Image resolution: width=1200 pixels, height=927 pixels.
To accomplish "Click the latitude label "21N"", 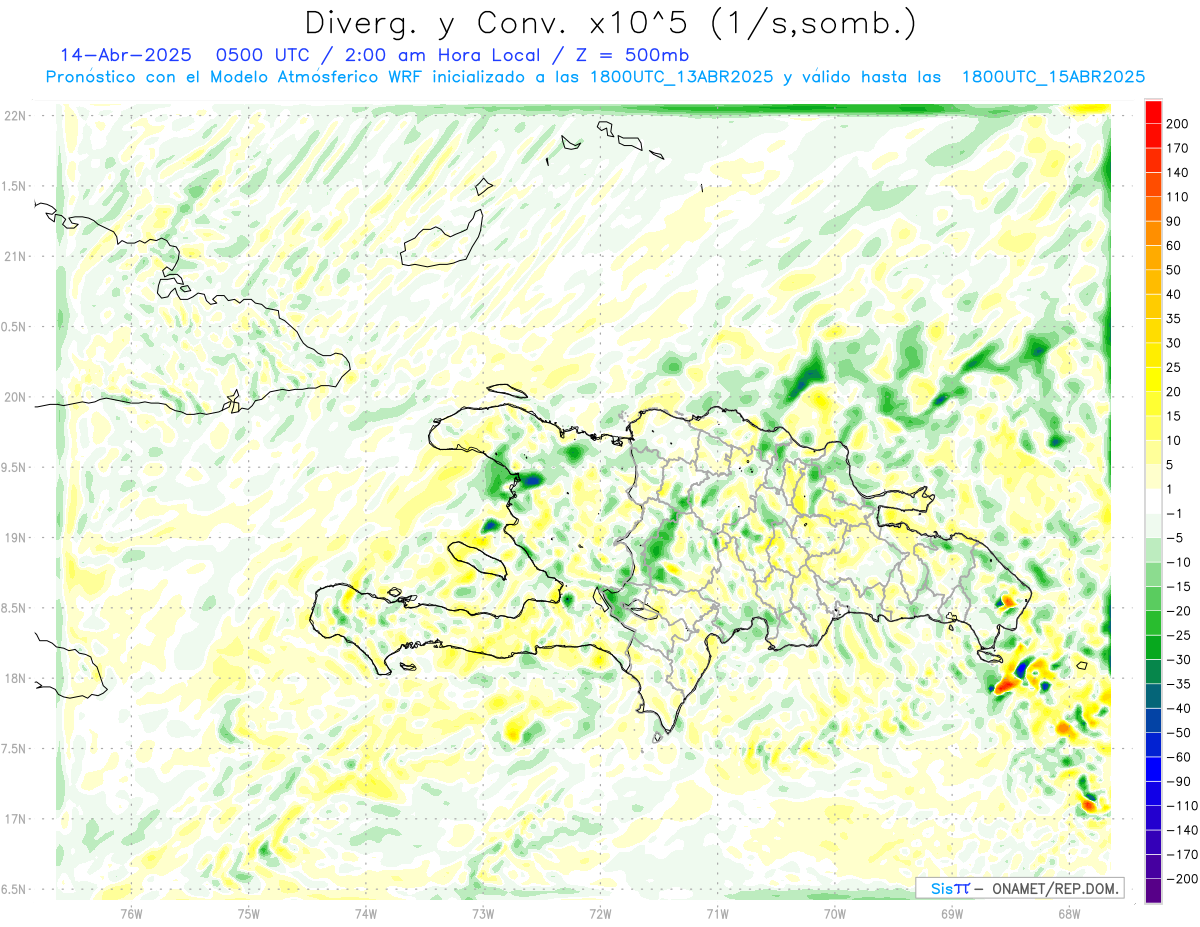I will coord(15,256).
